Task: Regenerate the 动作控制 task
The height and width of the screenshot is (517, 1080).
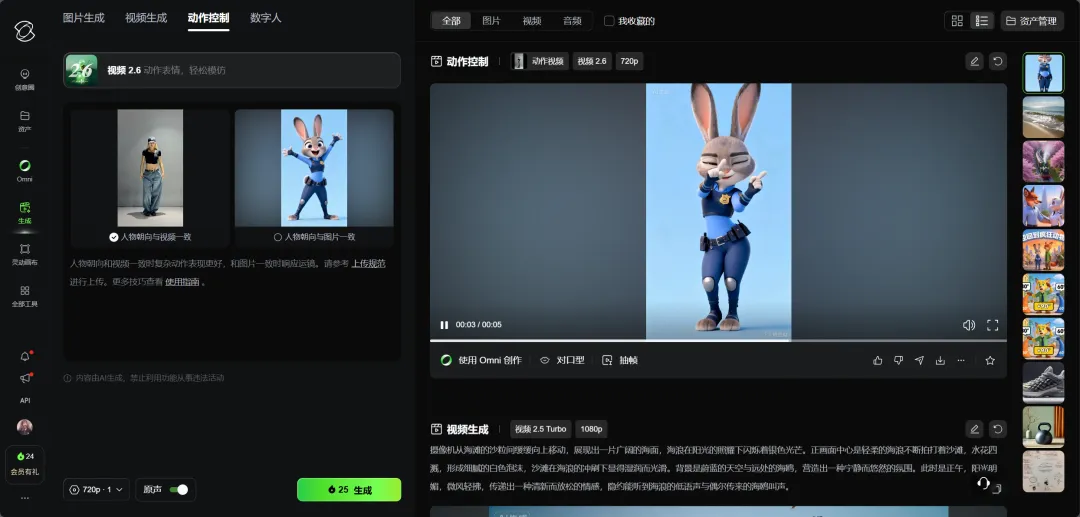Action: [997, 61]
